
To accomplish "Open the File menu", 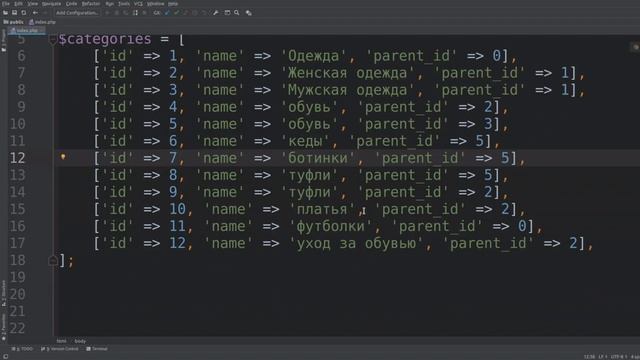I will [x=6, y=4].
